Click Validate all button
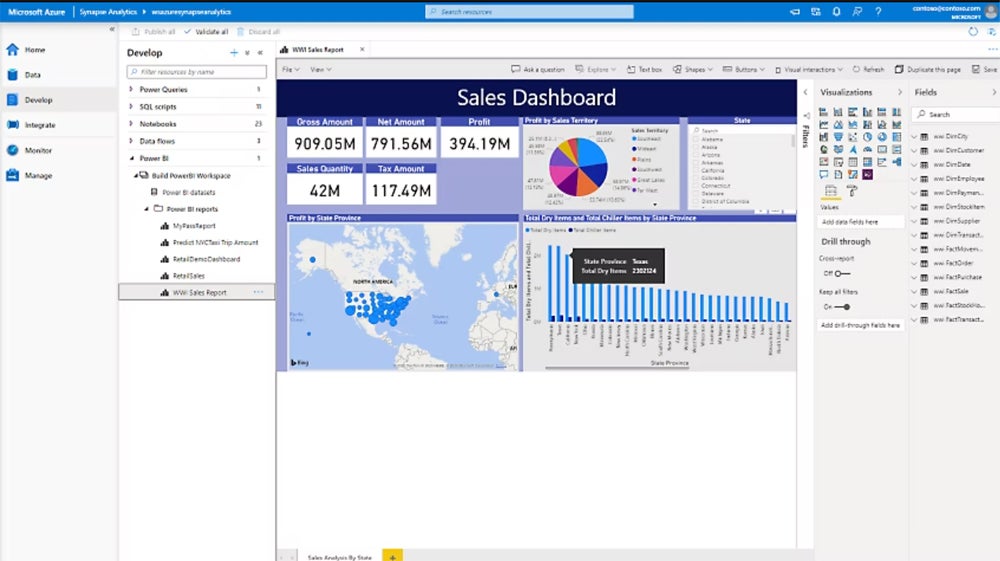 206,31
